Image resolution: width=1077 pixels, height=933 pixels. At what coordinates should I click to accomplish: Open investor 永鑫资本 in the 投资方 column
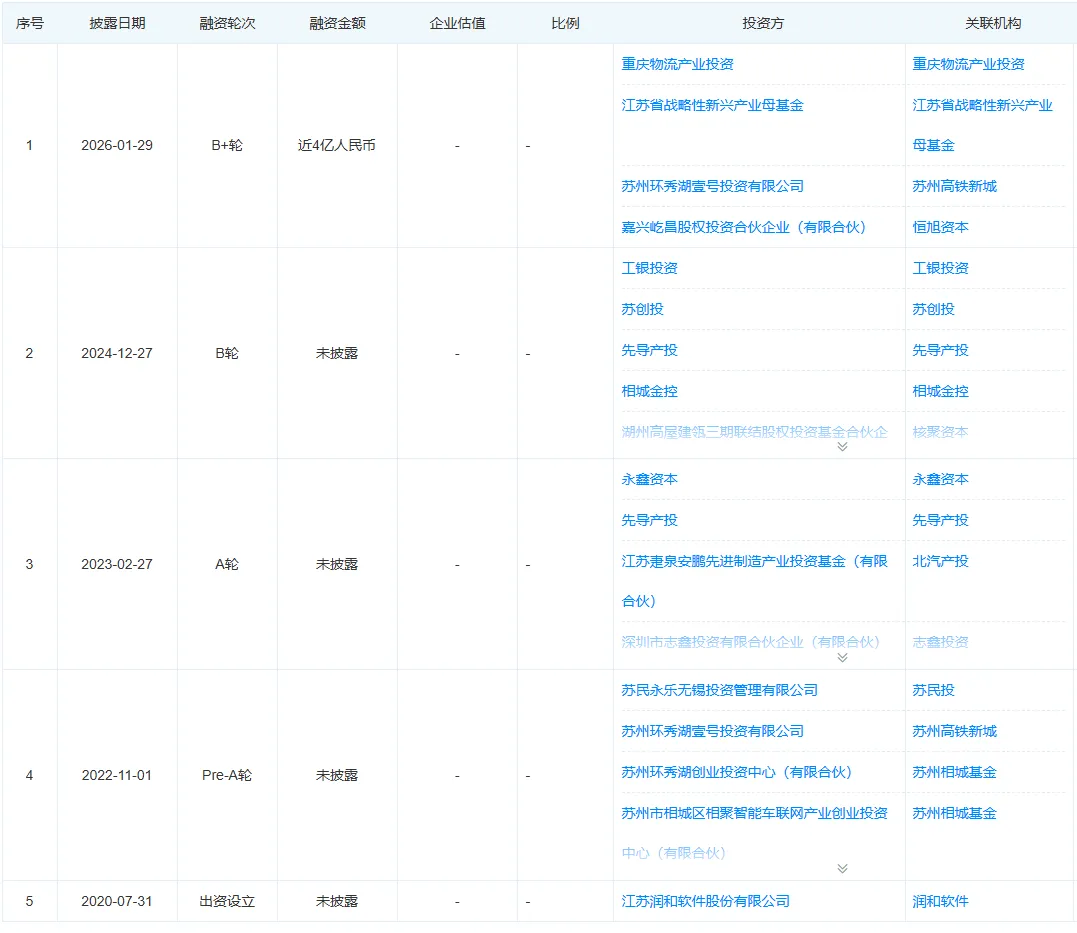649,480
